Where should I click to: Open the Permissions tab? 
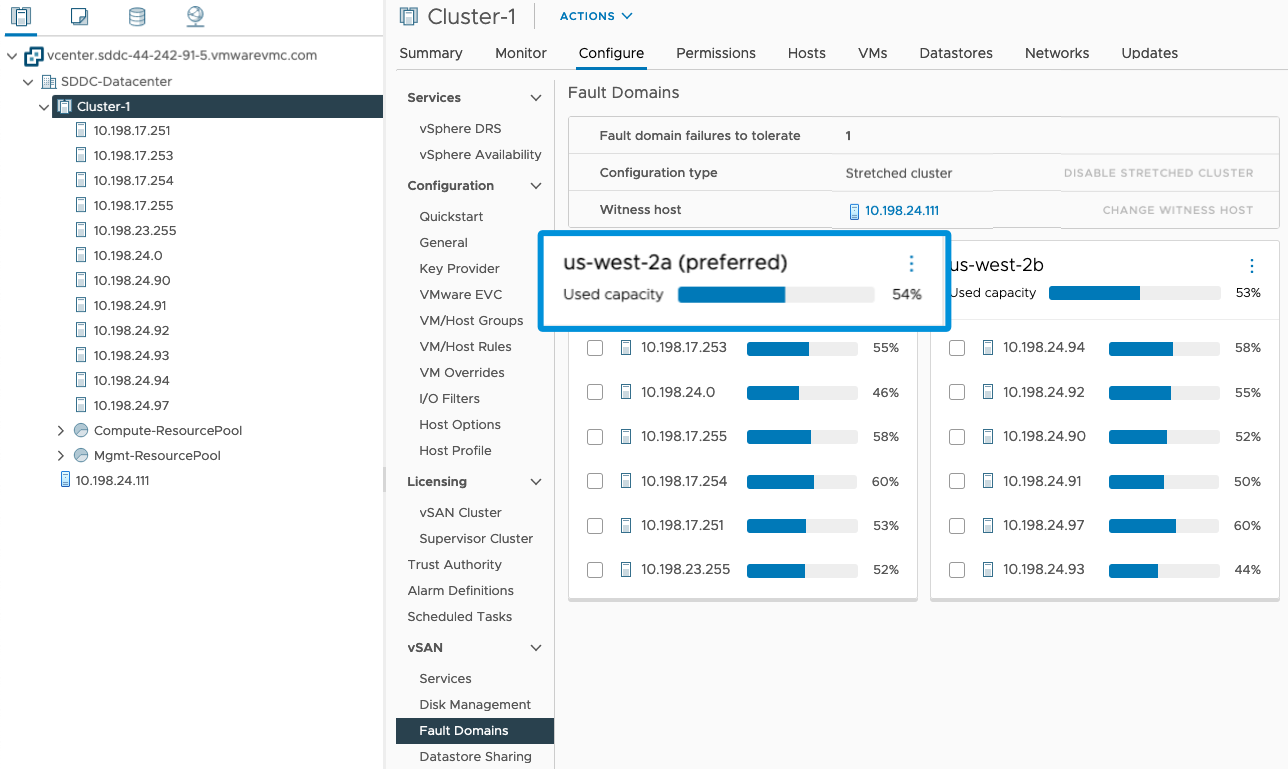coord(716,53)
